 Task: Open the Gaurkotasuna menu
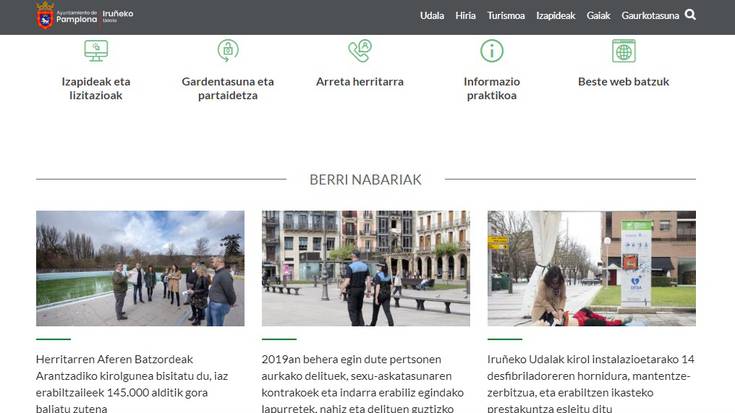point(650,15)
